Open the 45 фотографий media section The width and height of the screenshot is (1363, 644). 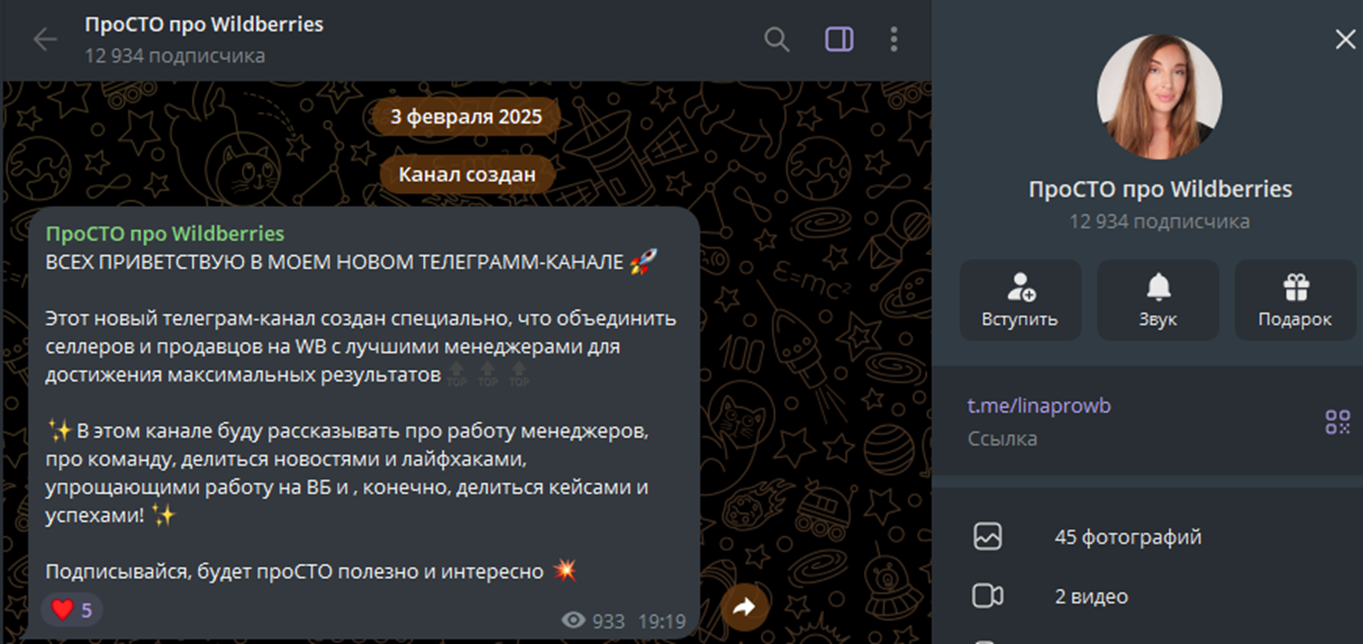tap(1127, 537)
